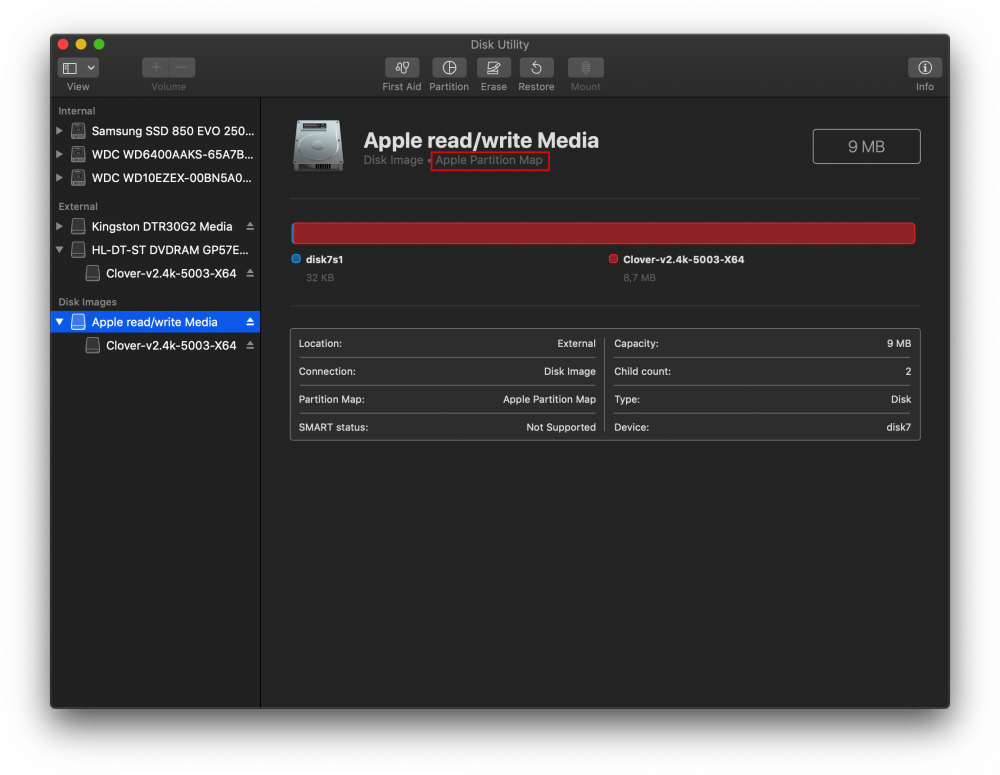This screenshot has width=1000, height=775.
Task: Click the Mount toolbar icon
Action: 585,68
